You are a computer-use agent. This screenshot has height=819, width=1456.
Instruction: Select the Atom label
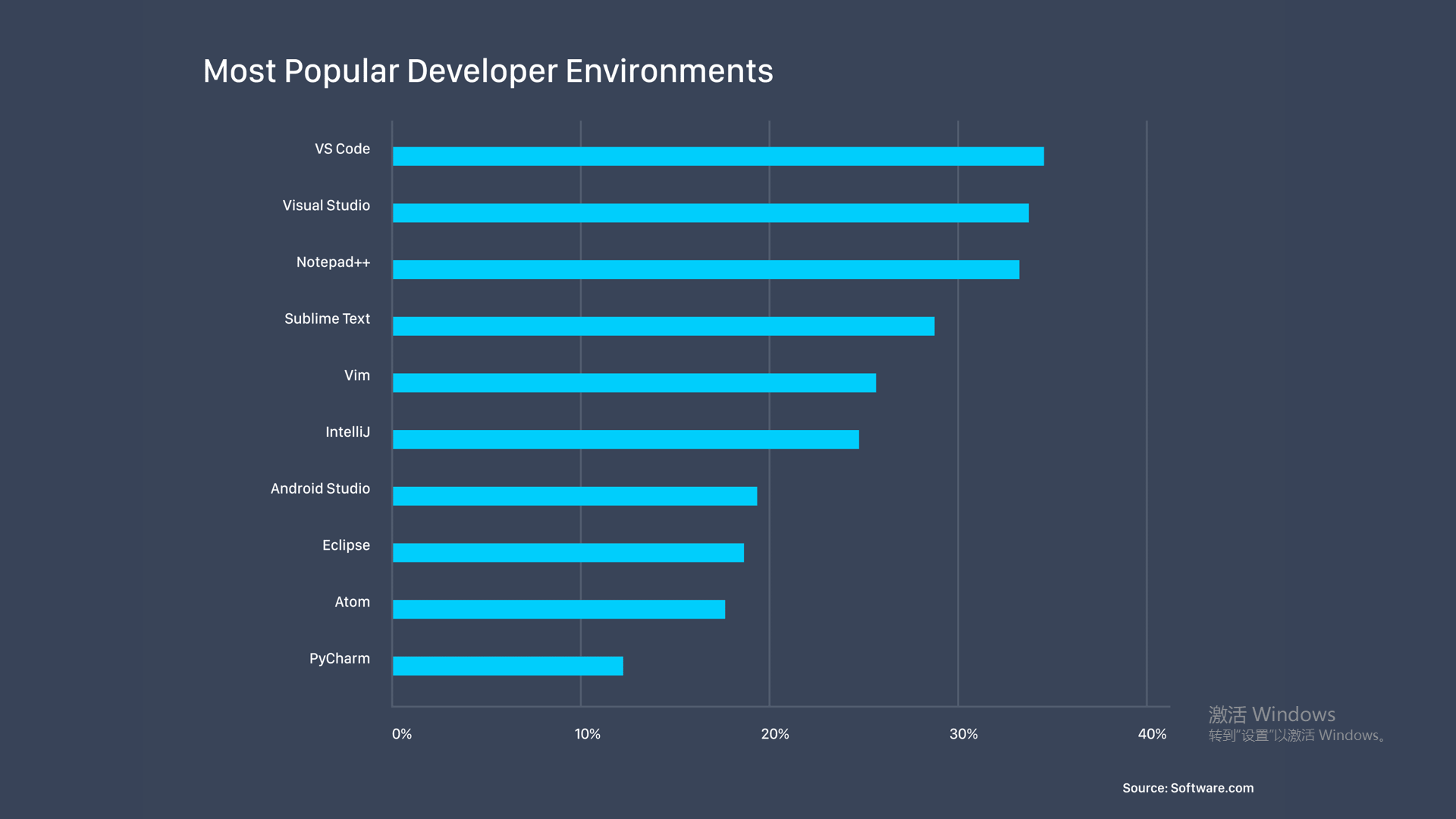pos(352,602)
